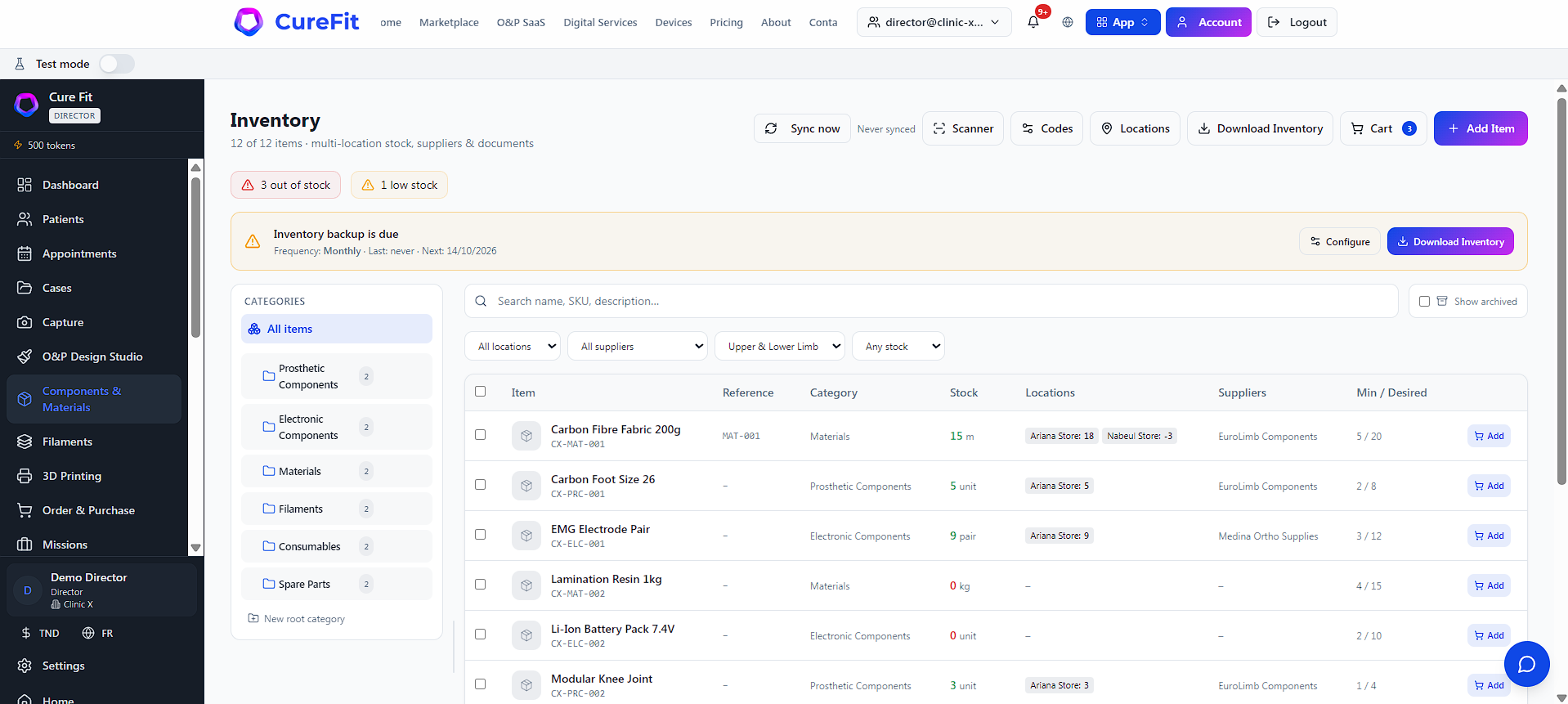Go to Dashboard in sidebar
The image size is (1568, 704).
click(70, 185)
